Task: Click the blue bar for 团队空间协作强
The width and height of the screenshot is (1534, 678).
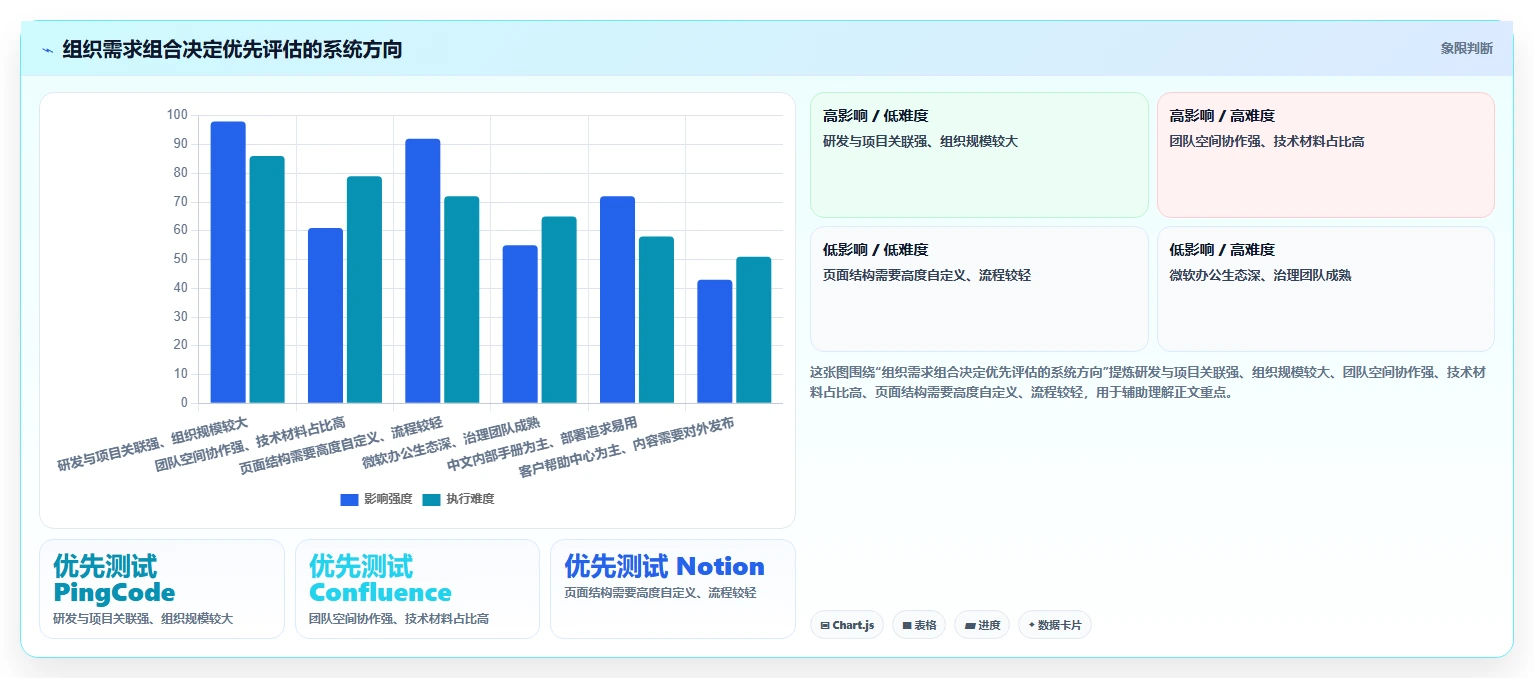Action: [x=325, y=315]
